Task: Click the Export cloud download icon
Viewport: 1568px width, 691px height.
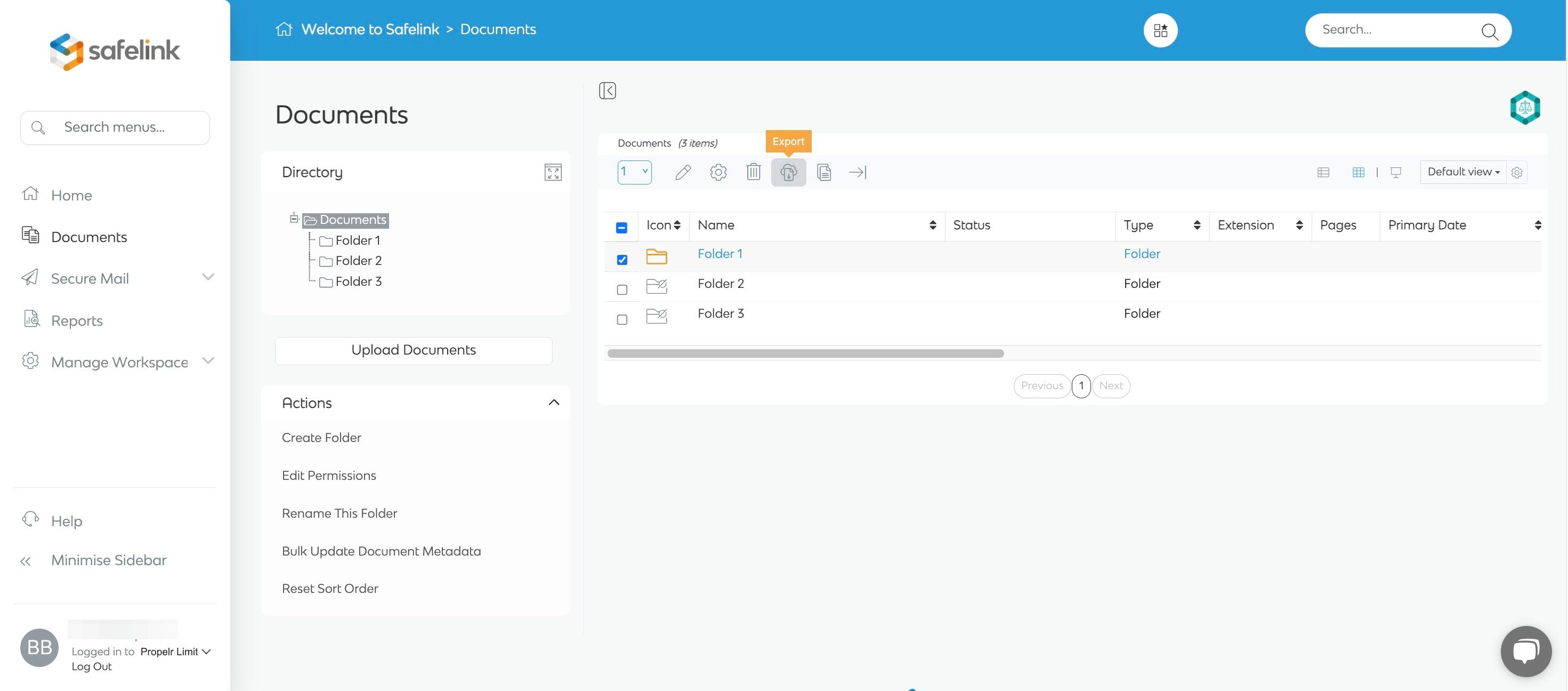Action: [788, 172]
